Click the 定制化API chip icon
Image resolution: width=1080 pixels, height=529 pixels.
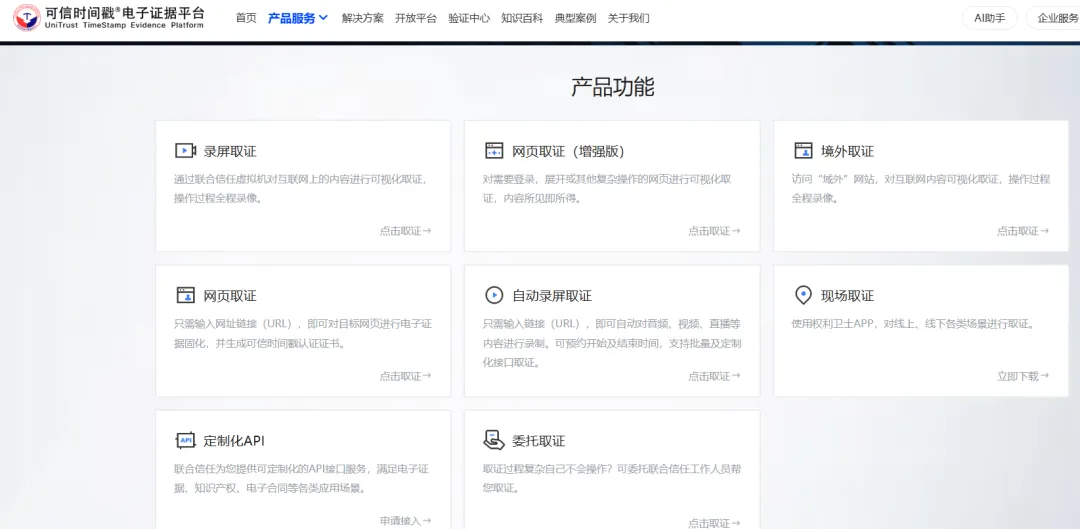[x=185, y=441]
